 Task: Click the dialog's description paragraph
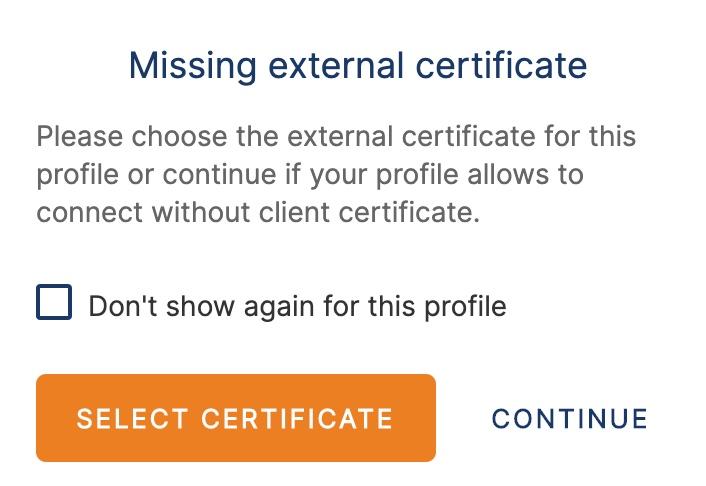point(336,175)
